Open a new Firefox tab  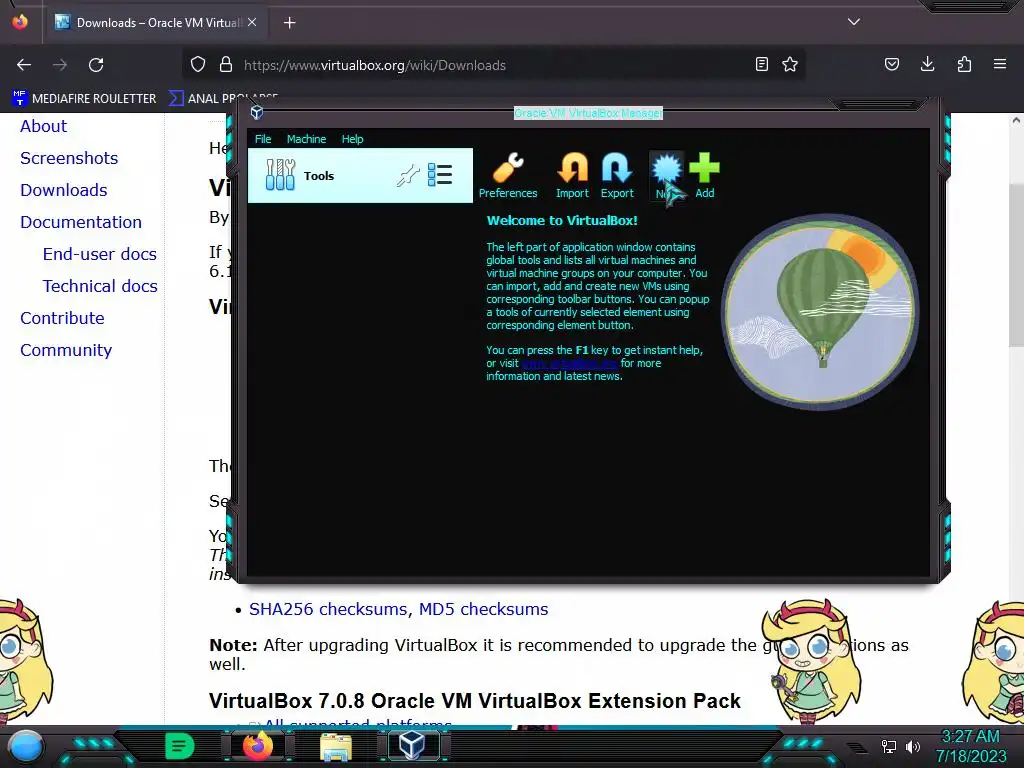point(289,23)
